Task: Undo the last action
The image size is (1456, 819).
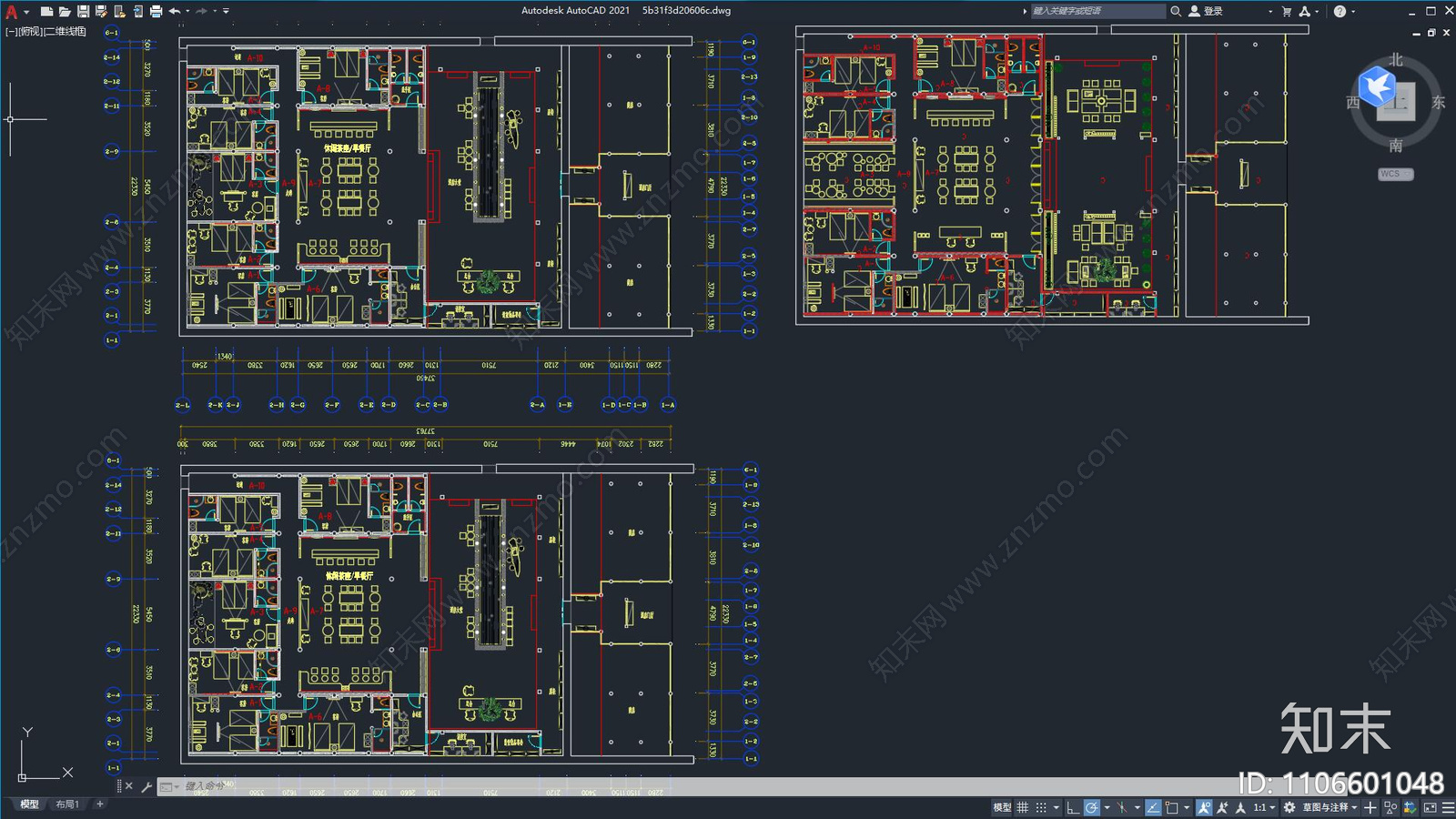Action: coord(175,12)
